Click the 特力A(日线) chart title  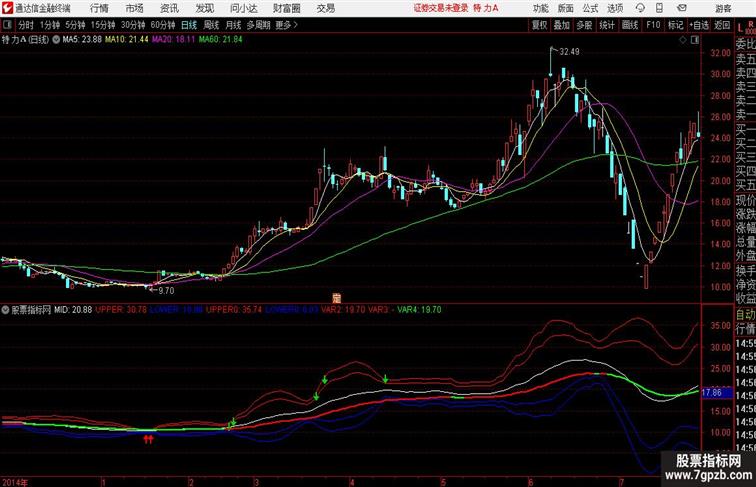[26, 40]
